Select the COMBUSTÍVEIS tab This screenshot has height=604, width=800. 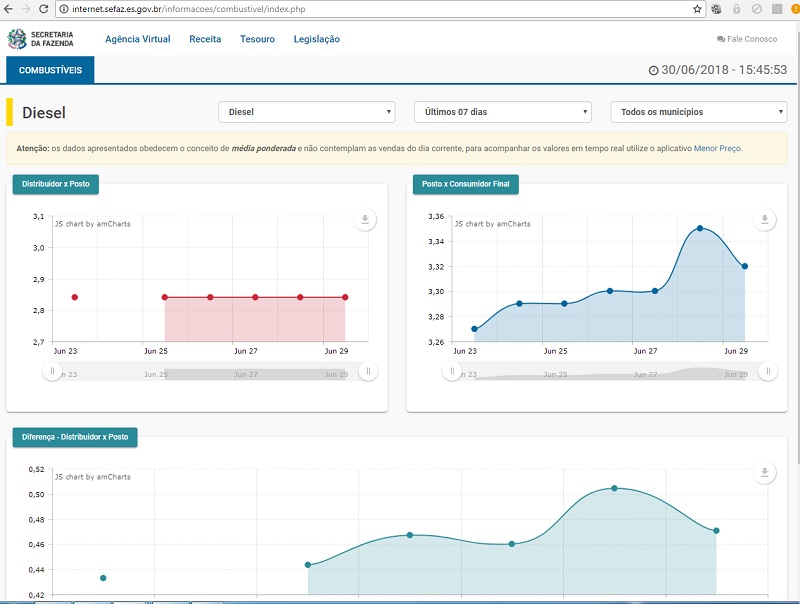pyautogui.click(x=50, y=70)
